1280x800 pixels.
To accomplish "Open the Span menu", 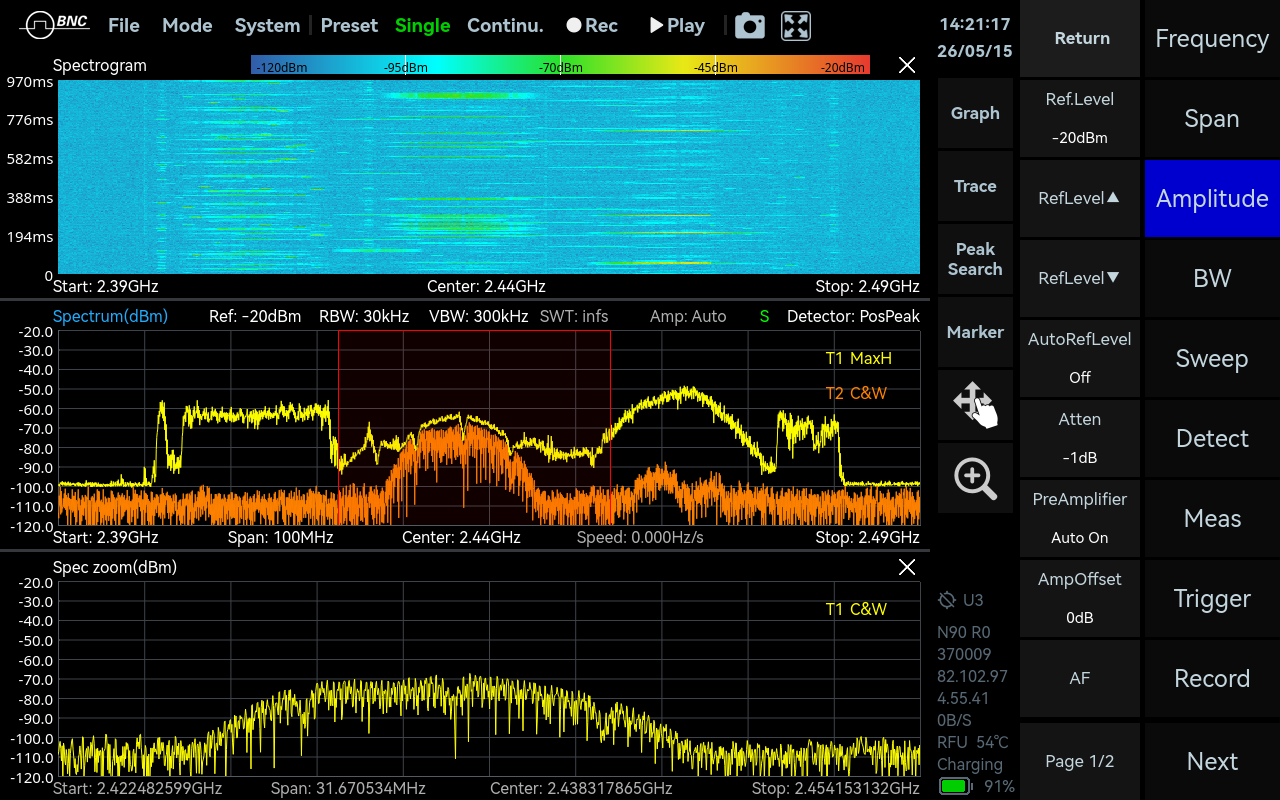I will (1212, 118).
